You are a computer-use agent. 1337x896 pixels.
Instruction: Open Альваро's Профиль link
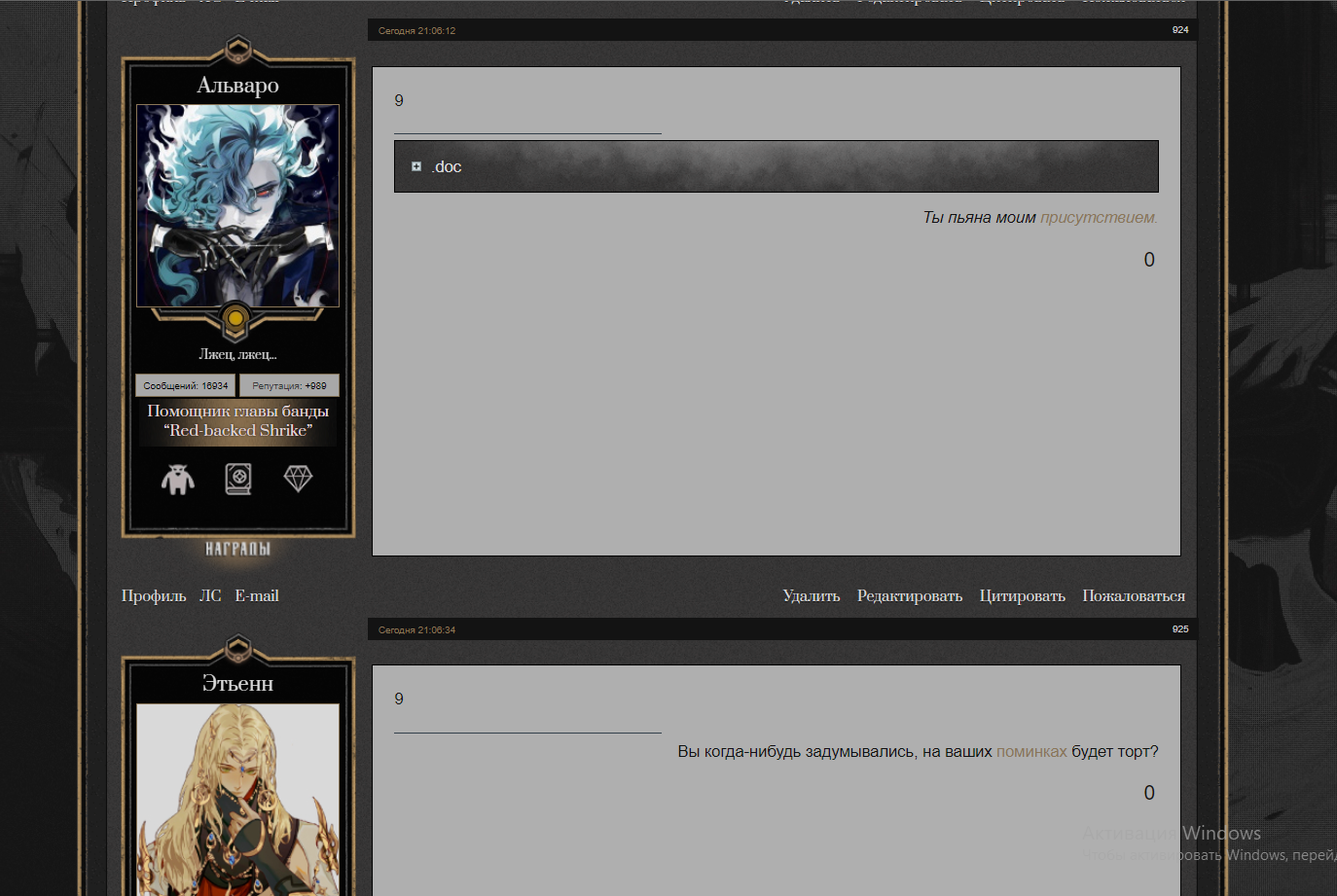tap(154, 595)
